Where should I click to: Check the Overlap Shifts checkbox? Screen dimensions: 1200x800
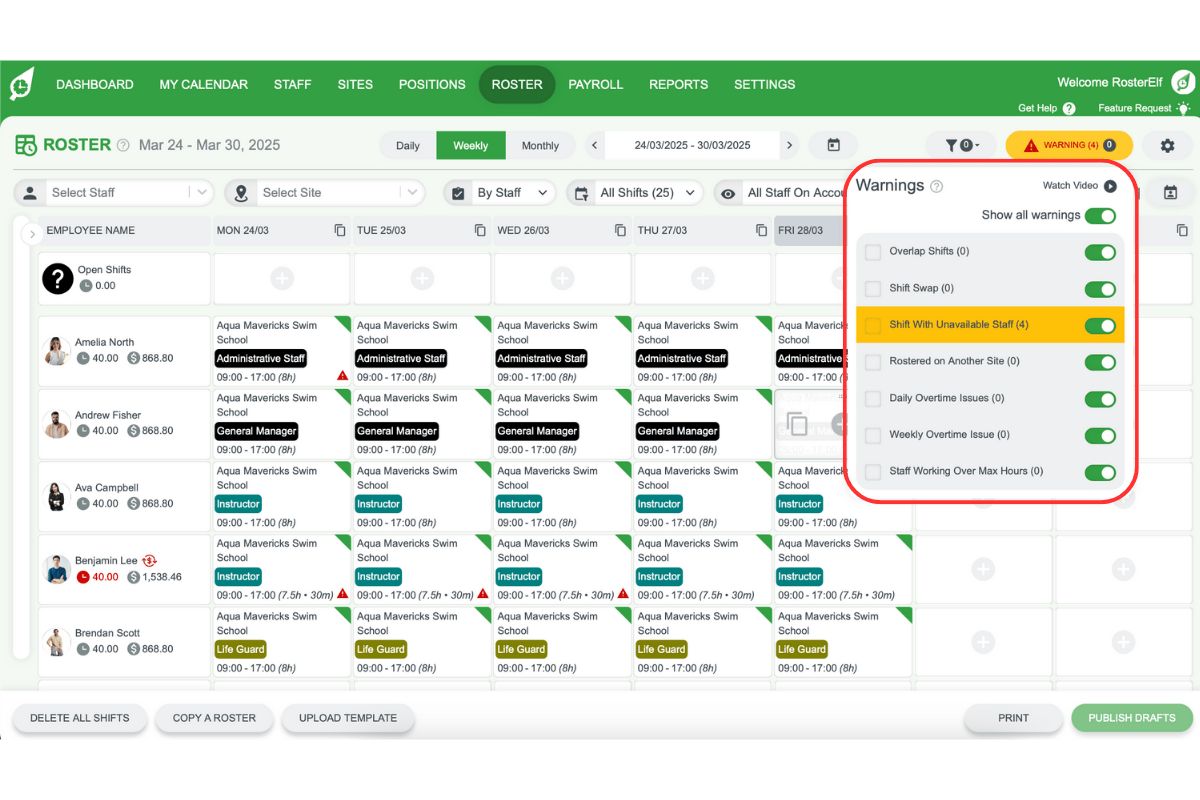(x=872, y=251)
